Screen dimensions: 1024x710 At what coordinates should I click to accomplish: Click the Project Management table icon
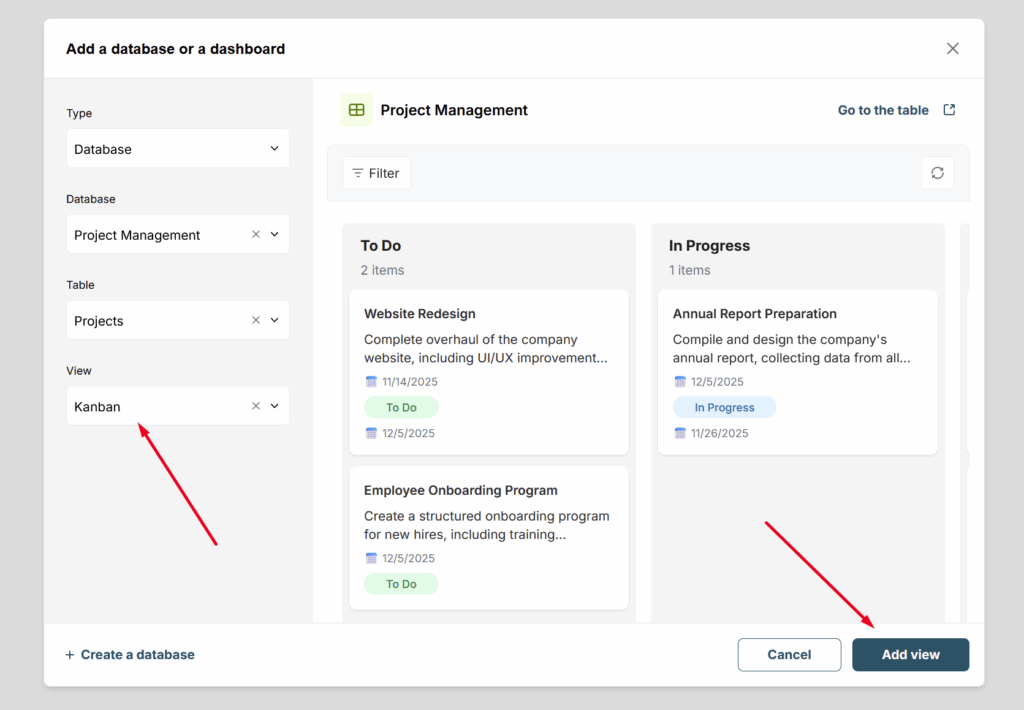(x=357, y=110)
